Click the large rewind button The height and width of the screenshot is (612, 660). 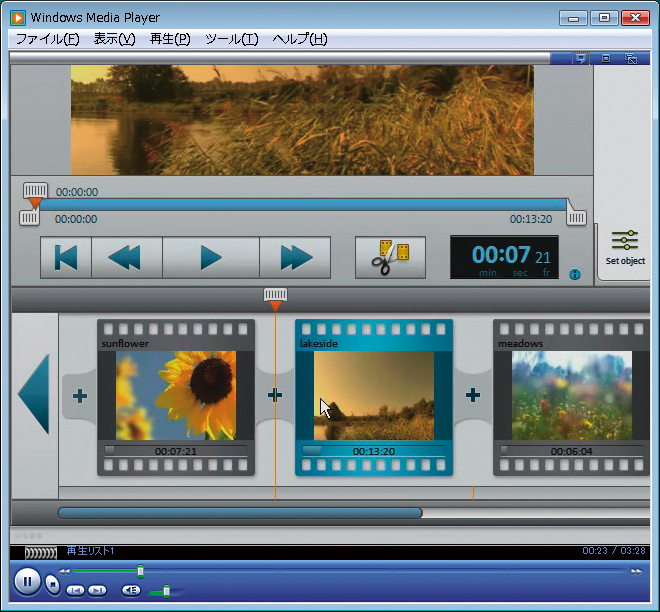pyautogui.click(x=127, y=258)
